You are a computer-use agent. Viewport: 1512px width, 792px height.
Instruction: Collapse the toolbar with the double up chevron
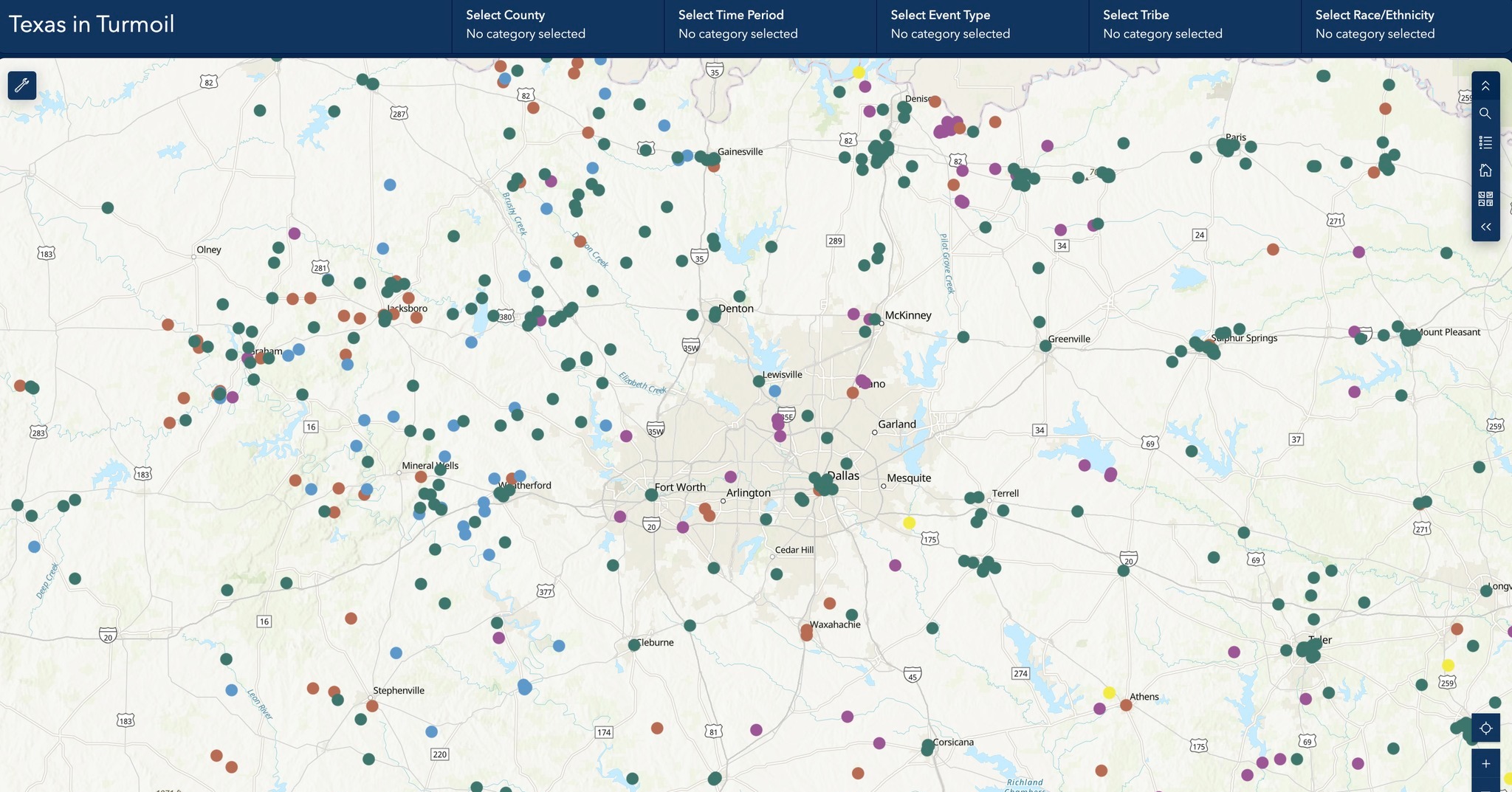click(1485, 86)
